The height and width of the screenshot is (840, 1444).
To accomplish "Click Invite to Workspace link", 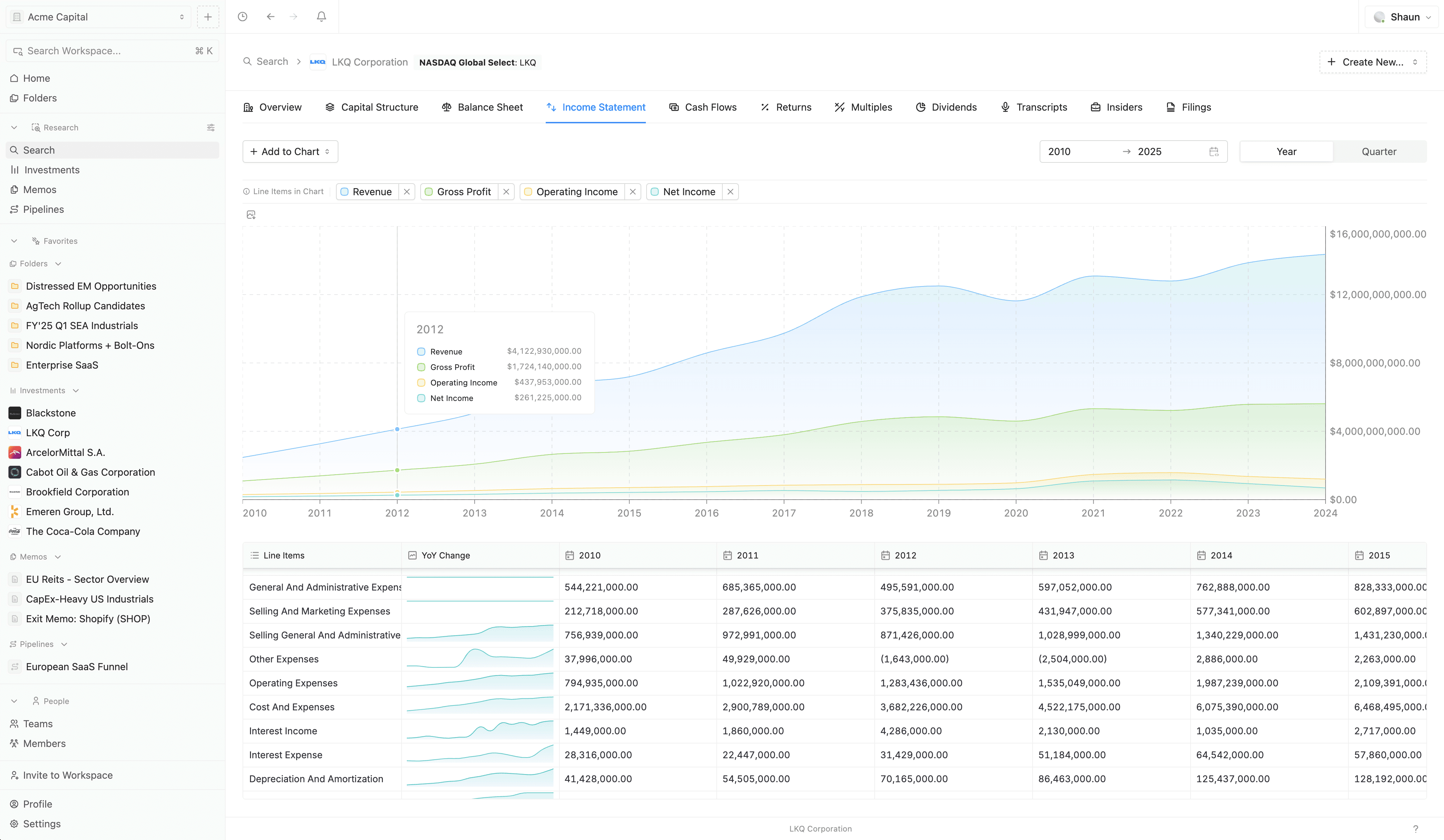I will tap(68, 775).
